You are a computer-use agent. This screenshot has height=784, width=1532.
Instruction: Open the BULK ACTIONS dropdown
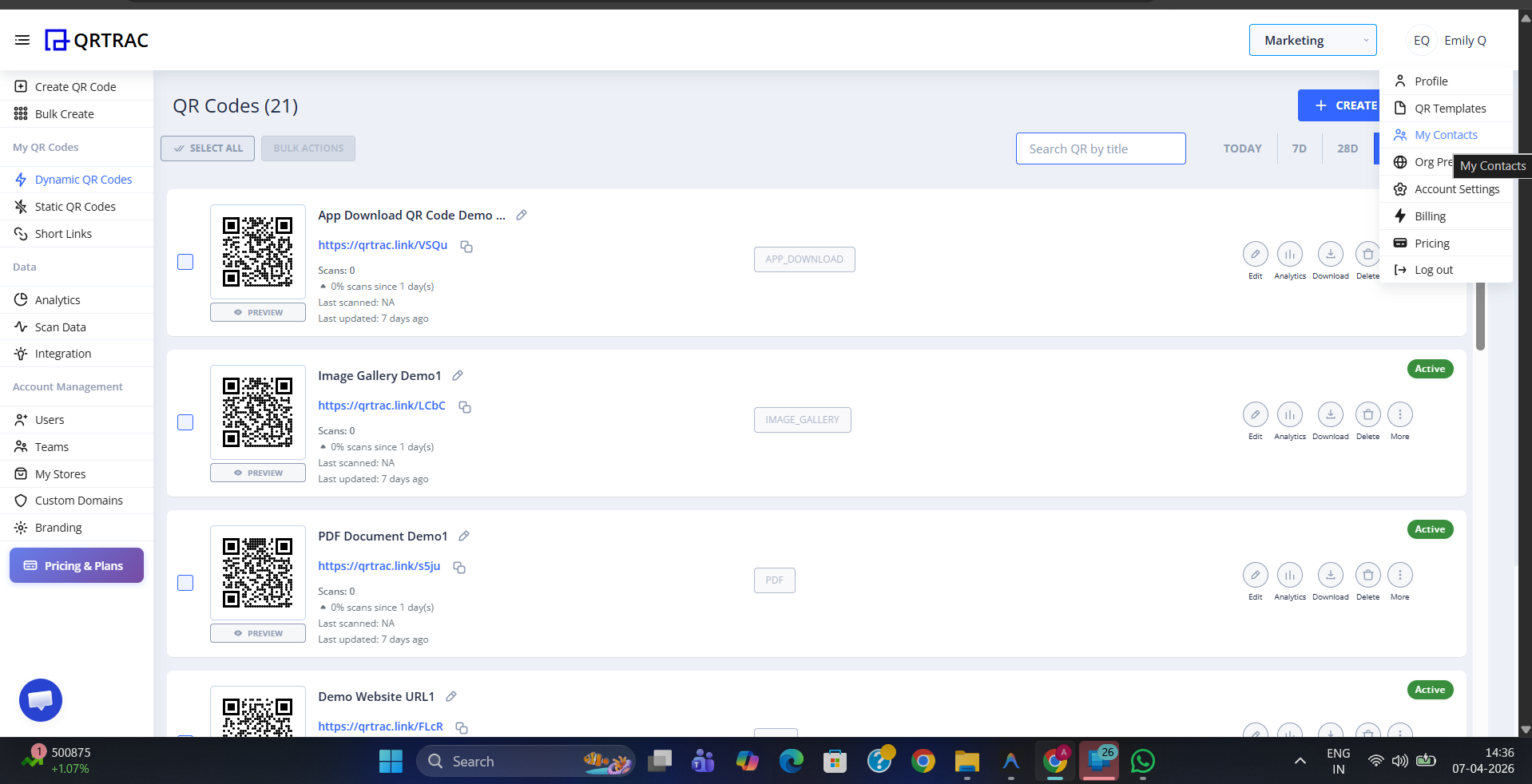[x=308, y=148]
